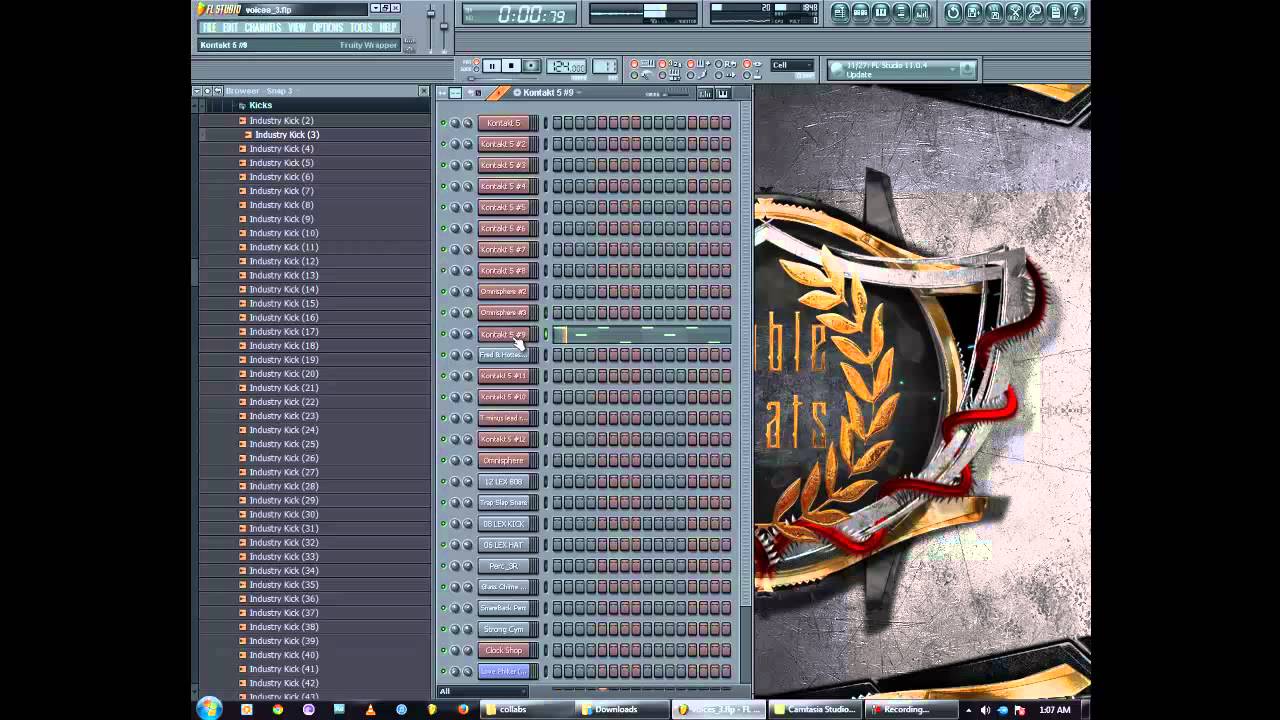Collapse the Kicks folder in browser

[260, 105]
